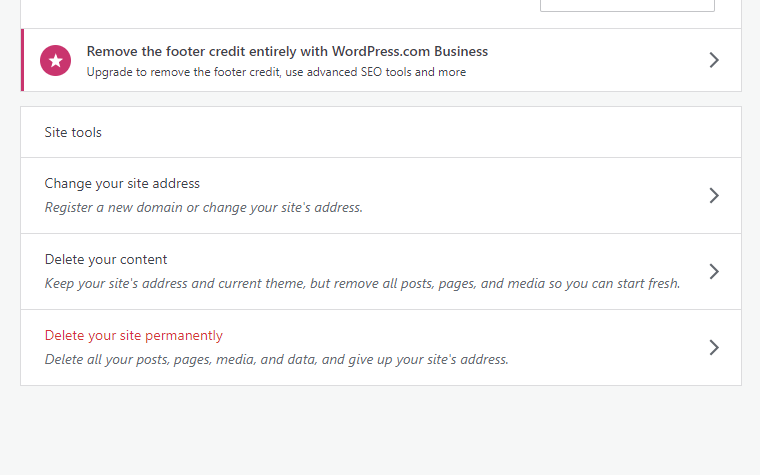Click 'Delete all your posts, pages' description
This screenshot has width=760, height=475.
[x=130, y=360]
